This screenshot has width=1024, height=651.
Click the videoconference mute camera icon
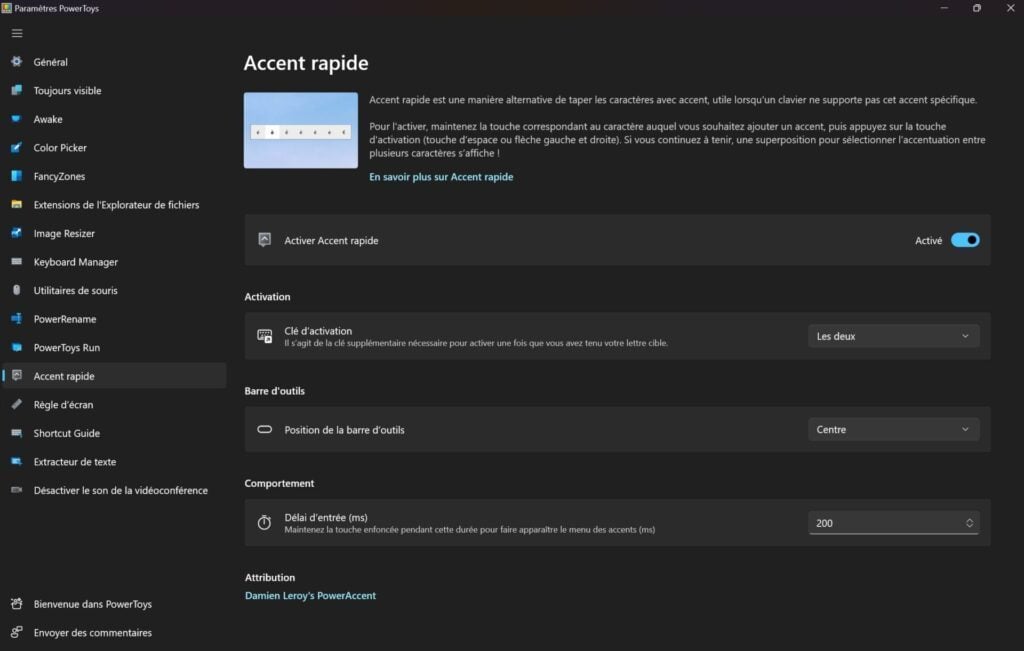click(x=17, y=490)
